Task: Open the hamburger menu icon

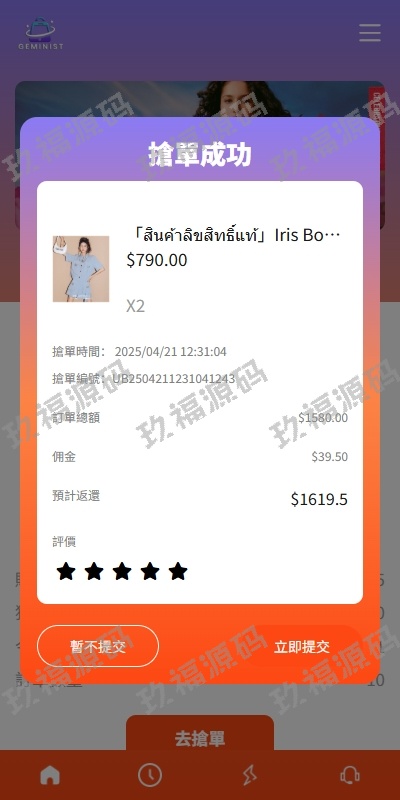Action: (x=370, y=33)
